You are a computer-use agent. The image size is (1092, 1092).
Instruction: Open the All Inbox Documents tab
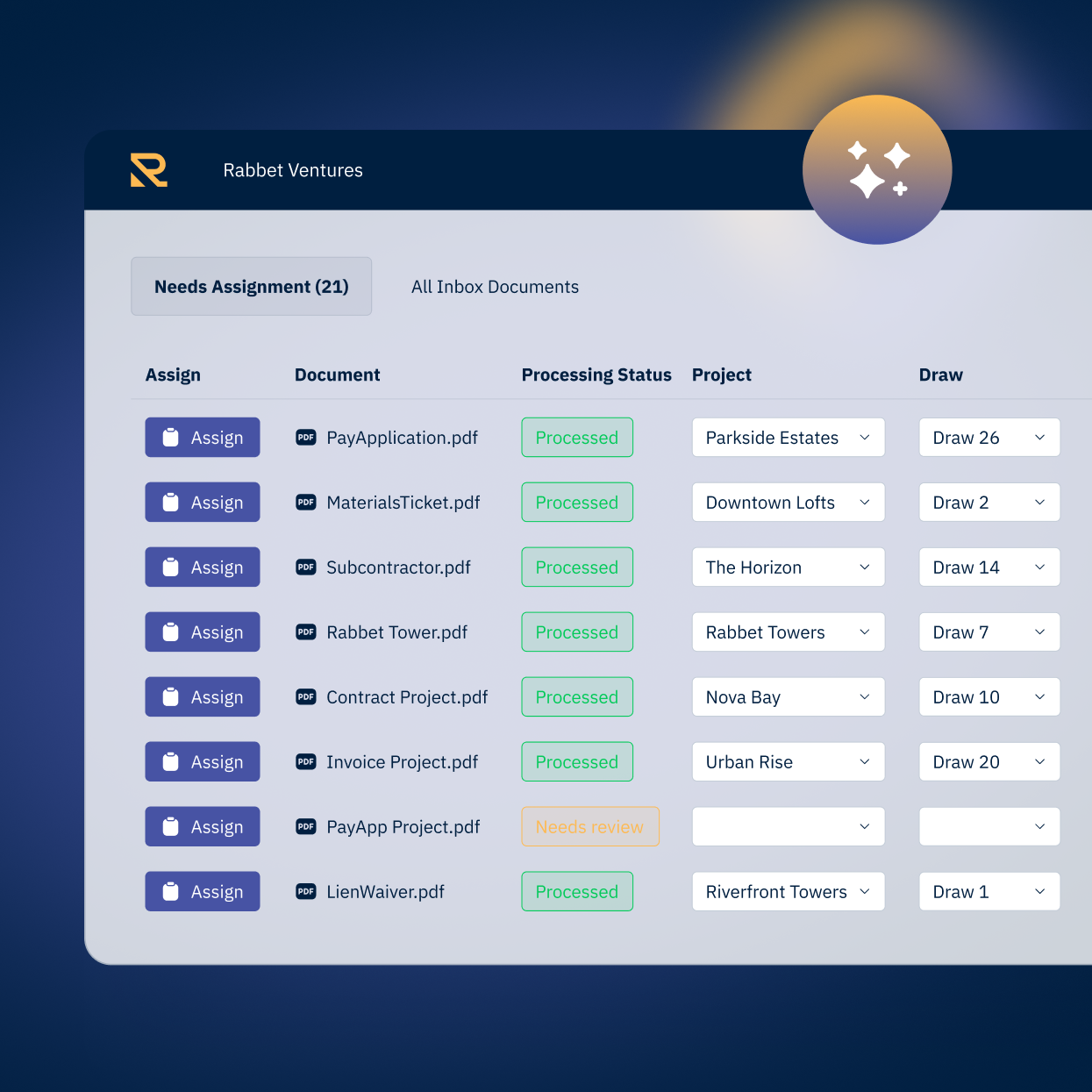pos(495,287)
